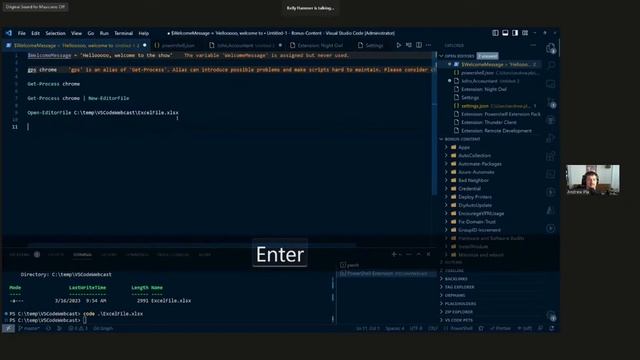640x360 pixels.
Task: Click the Run play icon in the editor toolbar
Action: 399,45
